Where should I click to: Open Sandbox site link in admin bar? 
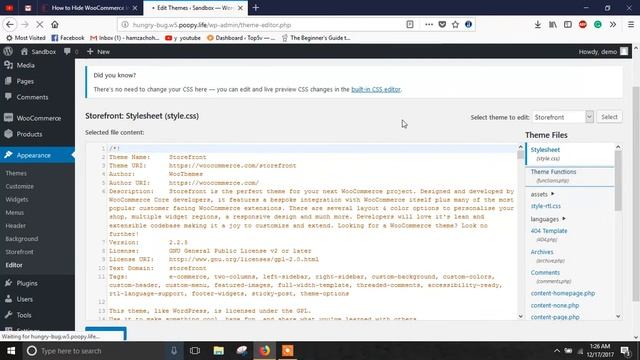(x=38, y=51)
